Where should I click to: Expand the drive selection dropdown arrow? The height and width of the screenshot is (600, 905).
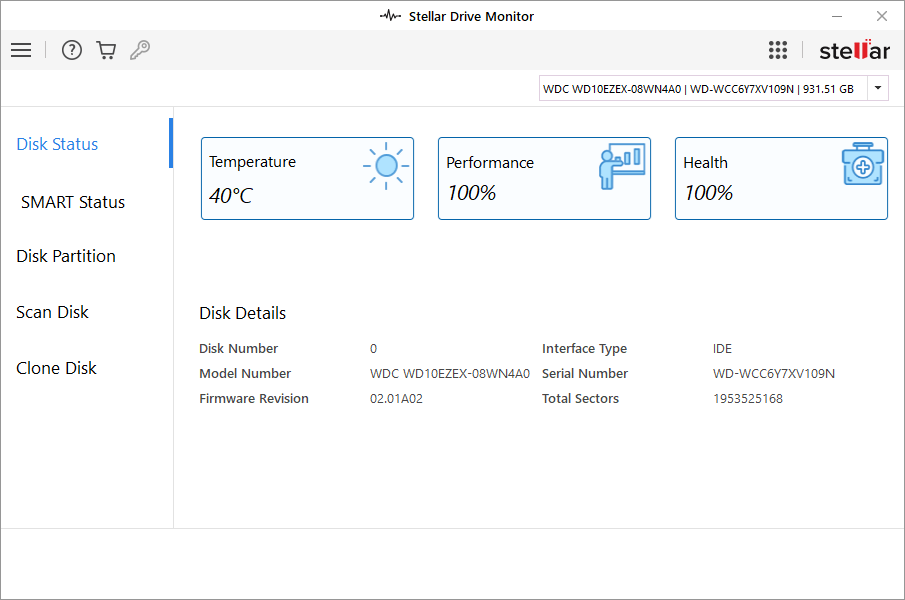[878, 88]
